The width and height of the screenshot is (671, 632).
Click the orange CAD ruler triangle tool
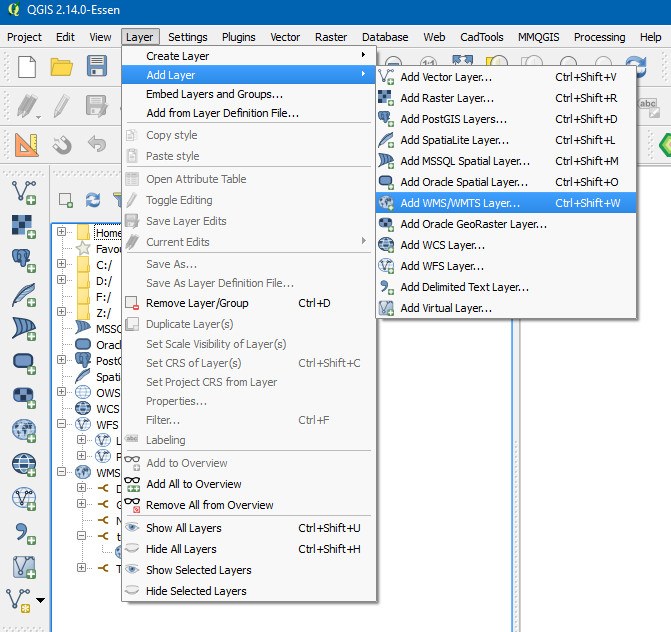coord(27,144)
